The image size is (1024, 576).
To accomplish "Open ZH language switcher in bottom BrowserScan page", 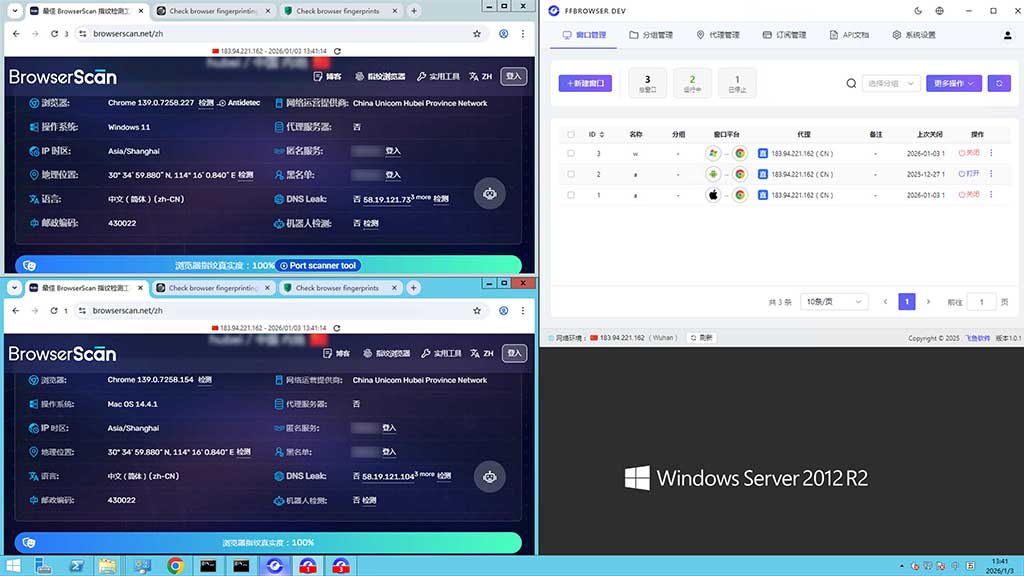I will click(x=481, y=353).
